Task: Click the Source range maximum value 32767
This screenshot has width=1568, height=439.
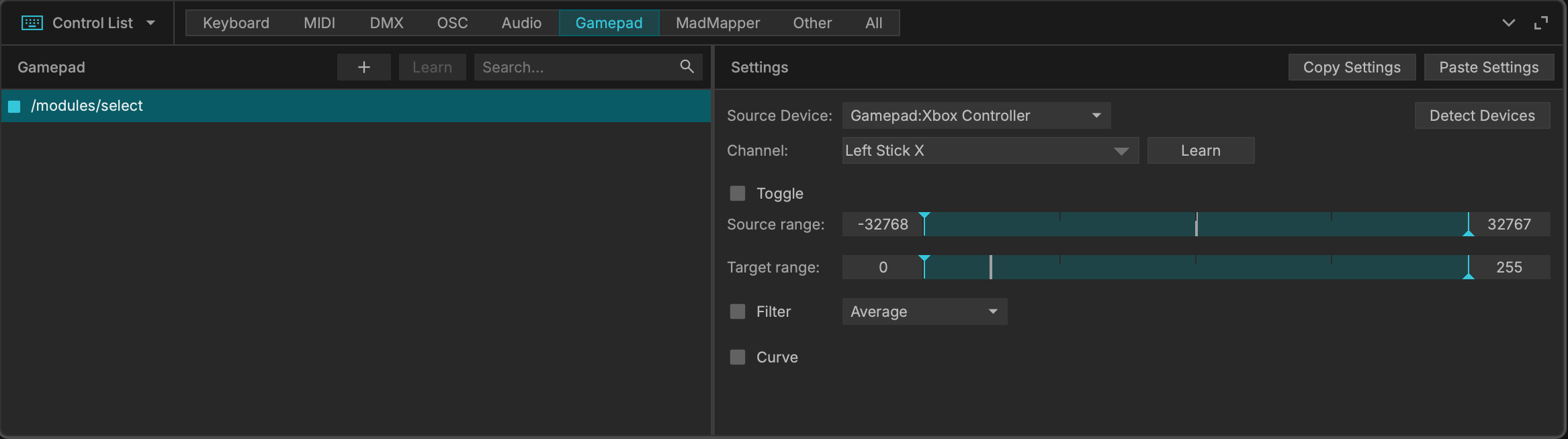Action: 1509,224
